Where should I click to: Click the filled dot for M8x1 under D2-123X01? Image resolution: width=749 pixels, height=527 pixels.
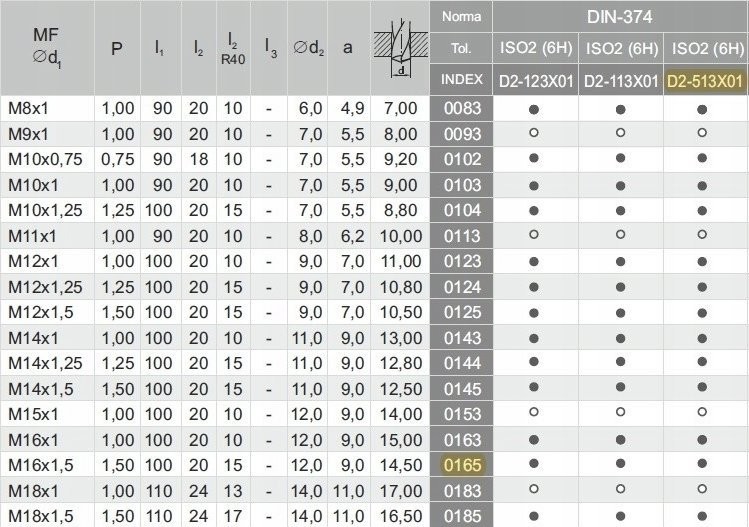click(535, 108)
